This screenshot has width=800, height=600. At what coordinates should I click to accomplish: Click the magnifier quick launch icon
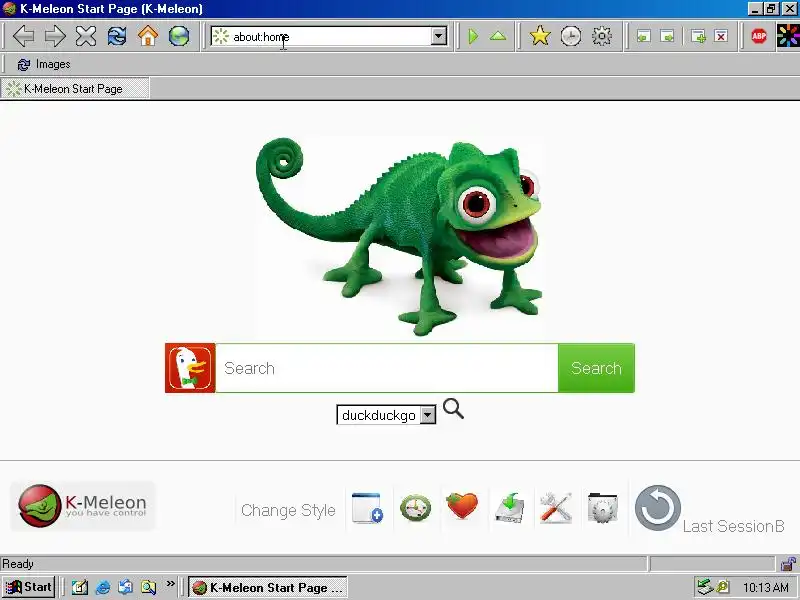[x=148, y=587]
